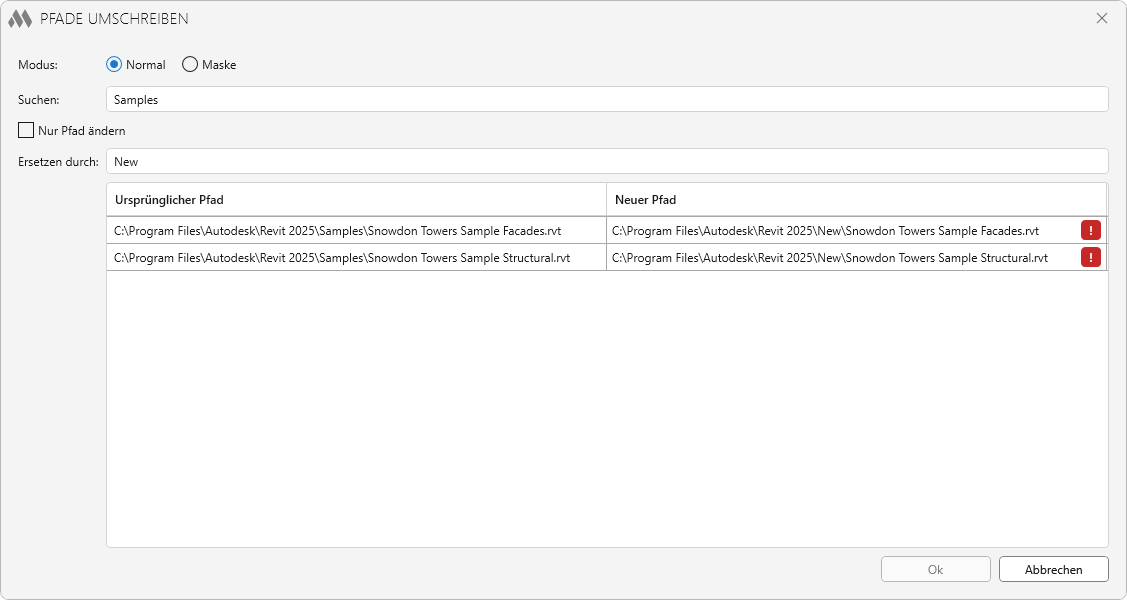The image size is (1127, 600).
Task: Click the Suchen input field
Action: (x=606, y=100)
